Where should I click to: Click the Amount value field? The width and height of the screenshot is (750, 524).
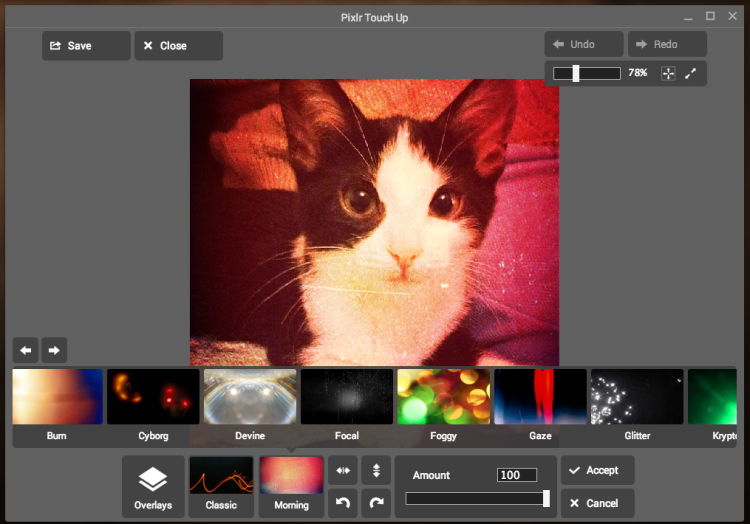coord(517,475)
